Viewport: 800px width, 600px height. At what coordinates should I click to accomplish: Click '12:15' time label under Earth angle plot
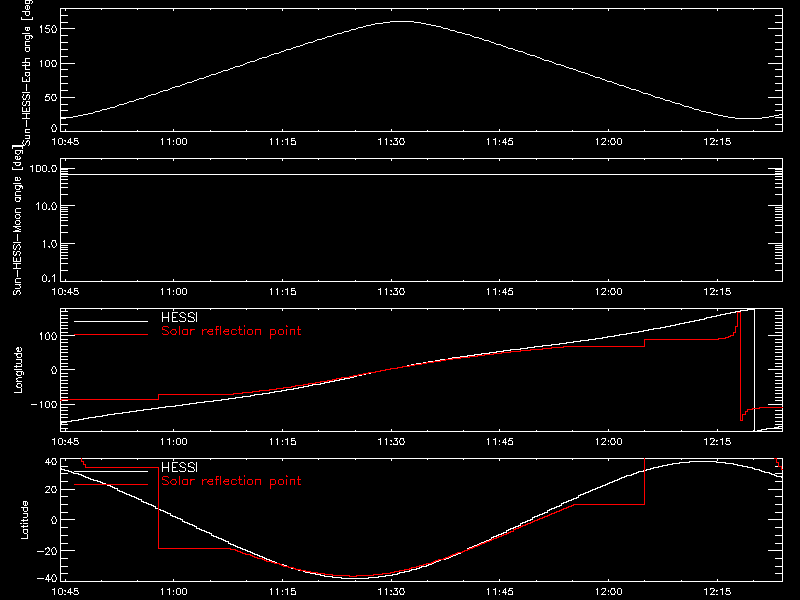click(717, 142)
